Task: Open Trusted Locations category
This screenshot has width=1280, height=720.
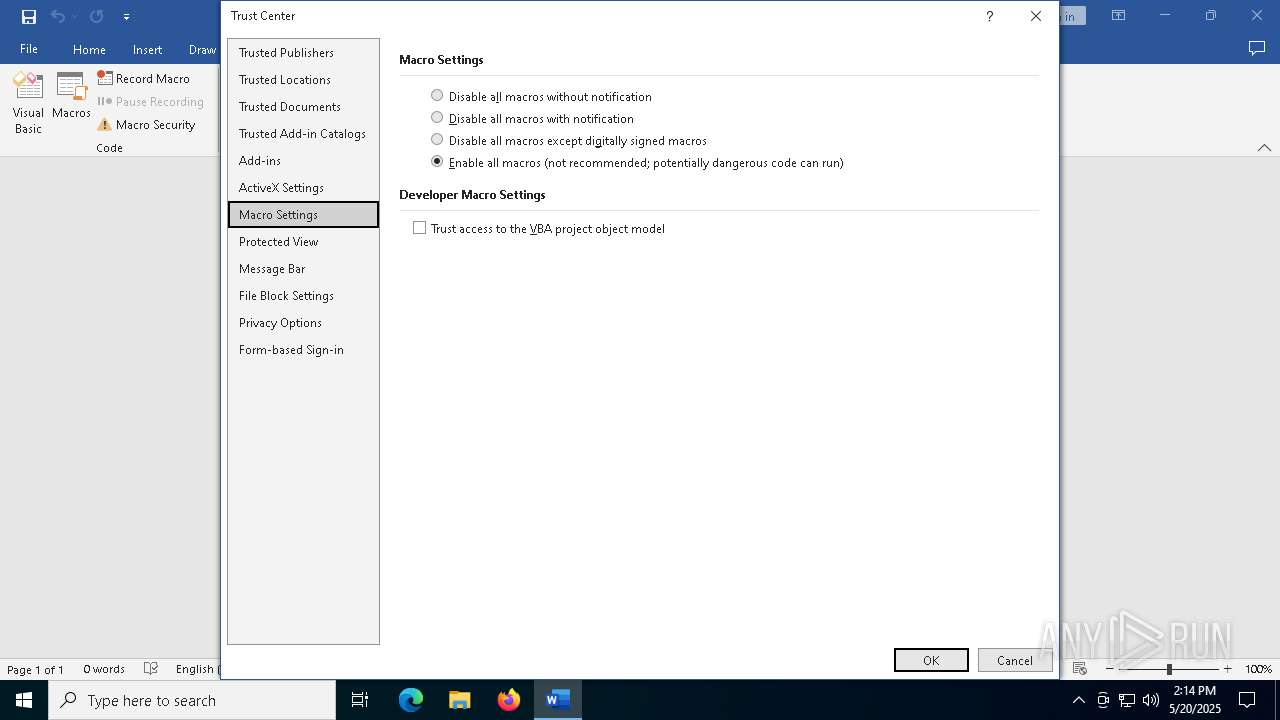Action: coord(303,80)
